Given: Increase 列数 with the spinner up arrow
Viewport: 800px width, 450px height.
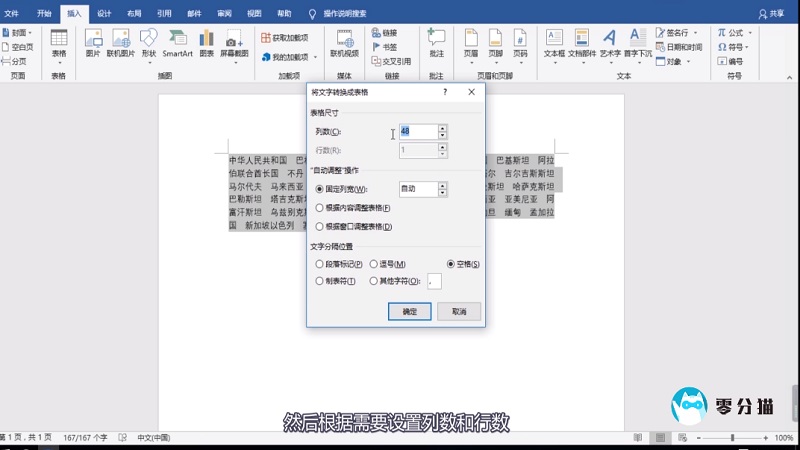Looking at the screenshot, I should [x=442, y=128].
